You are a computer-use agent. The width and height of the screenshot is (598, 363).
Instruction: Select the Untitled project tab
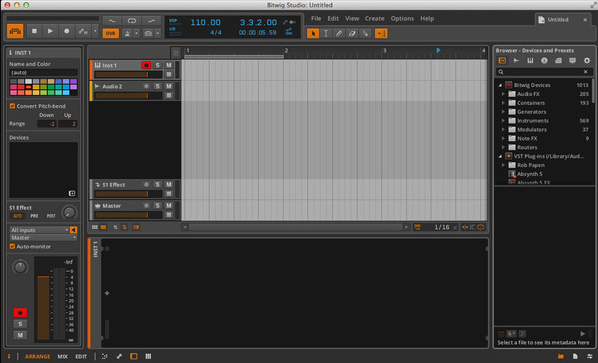tap(558, 19)
